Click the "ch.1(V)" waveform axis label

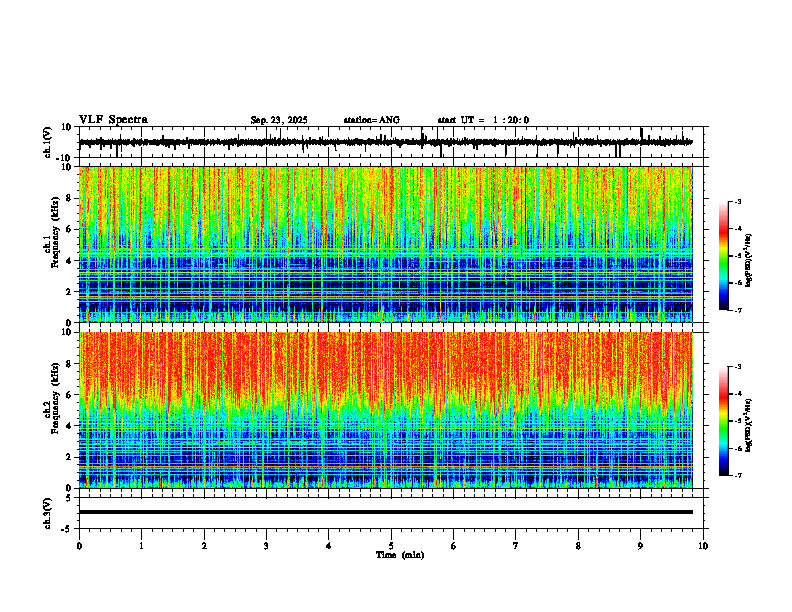[48, 142]
